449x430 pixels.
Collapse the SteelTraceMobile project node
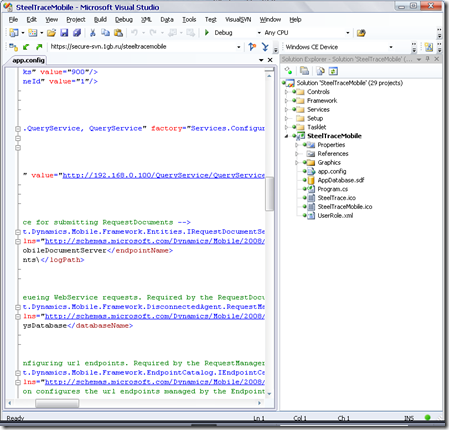pyautogui.click(x=286, y=136)
